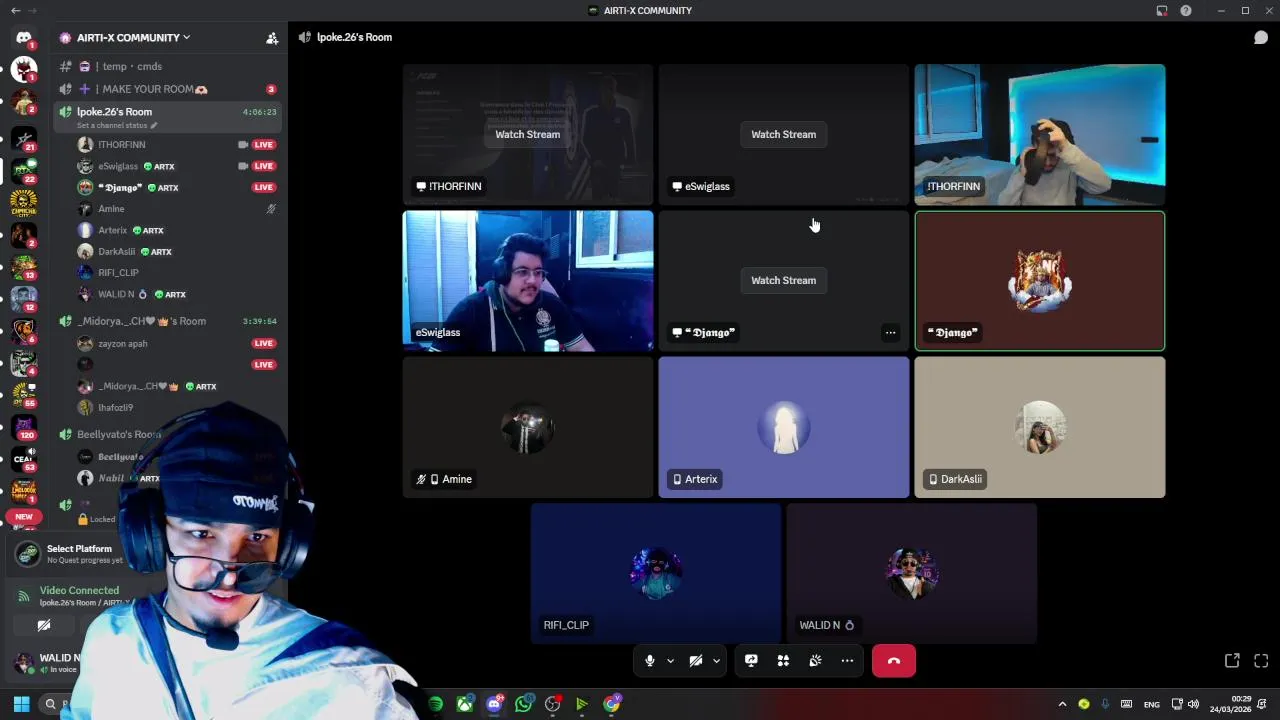The height and width of the screenshot is (720, 1280).
Task: Show hidden system tray icons
Action: click(1062, 704)
